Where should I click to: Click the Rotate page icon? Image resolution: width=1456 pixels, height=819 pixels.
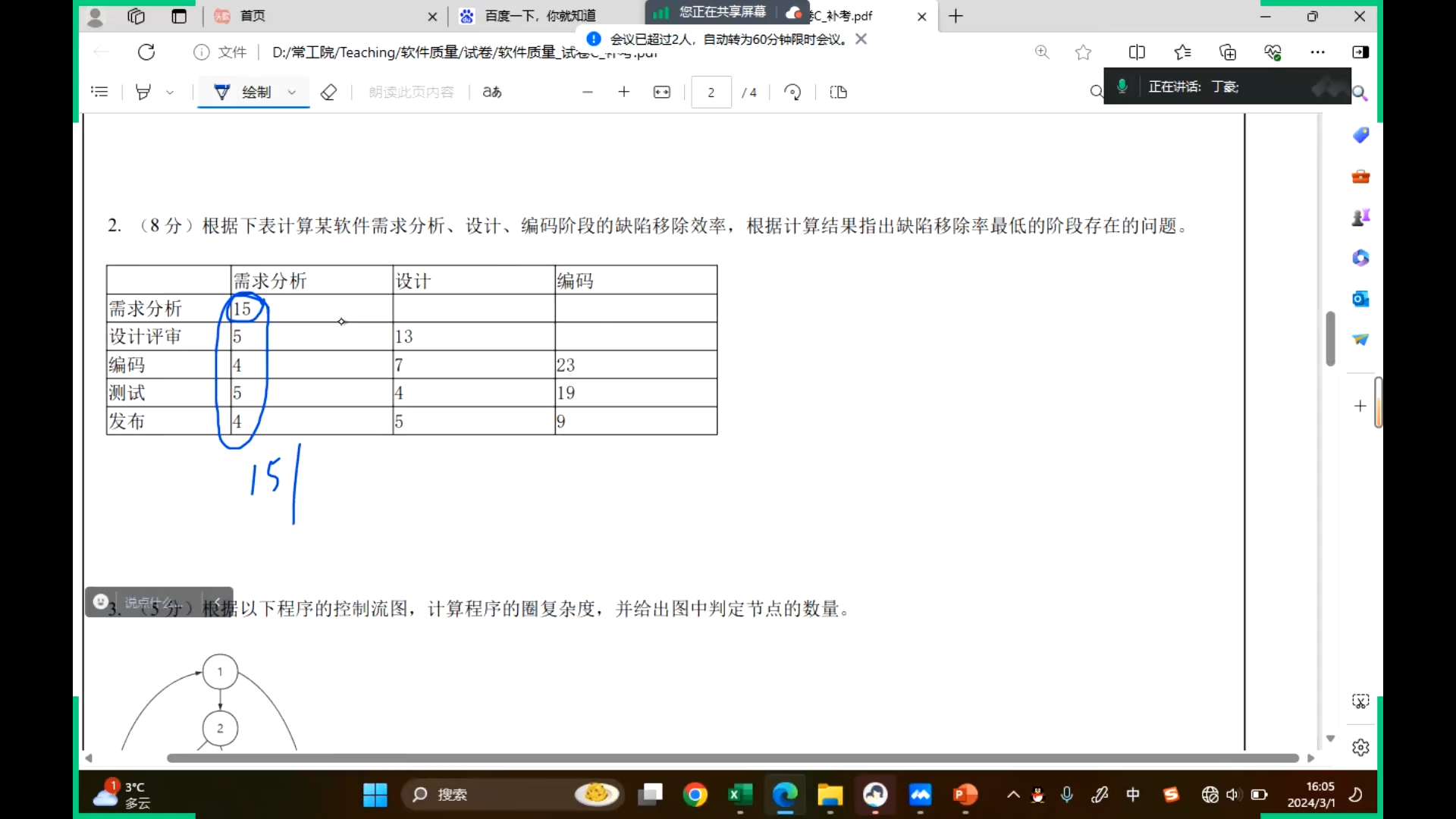(792, 93)
